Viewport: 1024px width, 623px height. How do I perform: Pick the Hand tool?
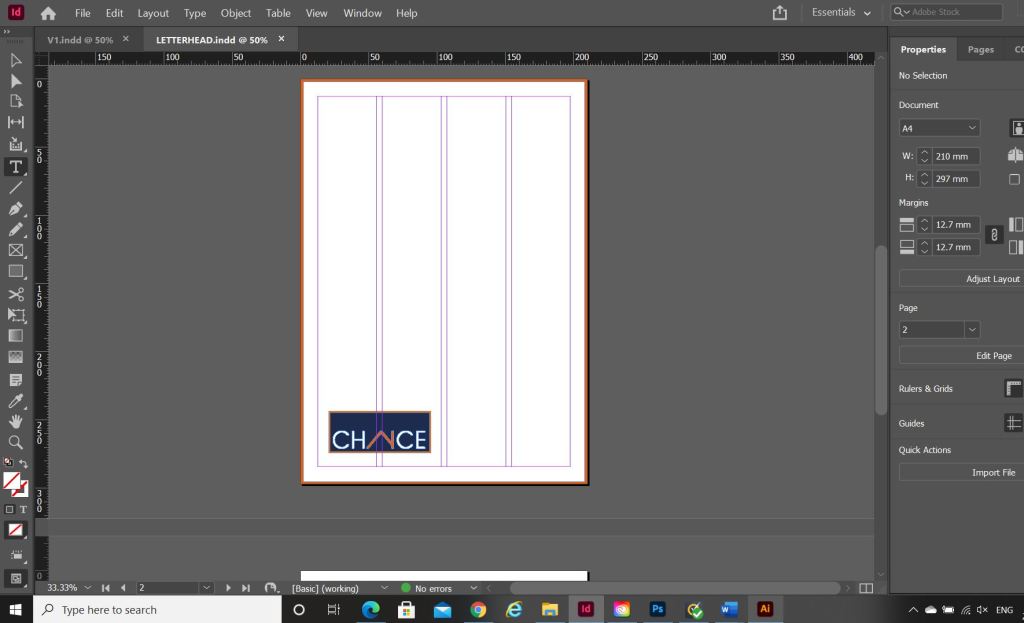(x=16, y=421)
